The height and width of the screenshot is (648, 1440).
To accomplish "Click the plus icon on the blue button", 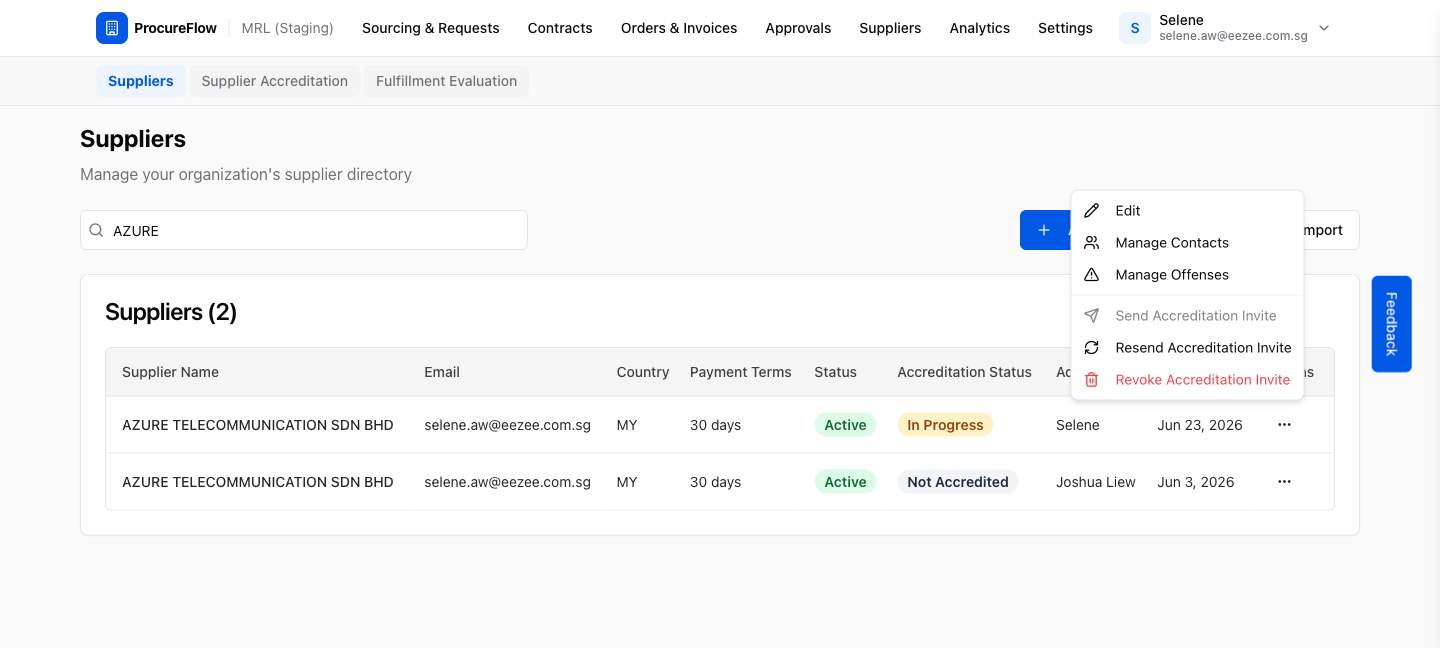I will point(1044,230).
